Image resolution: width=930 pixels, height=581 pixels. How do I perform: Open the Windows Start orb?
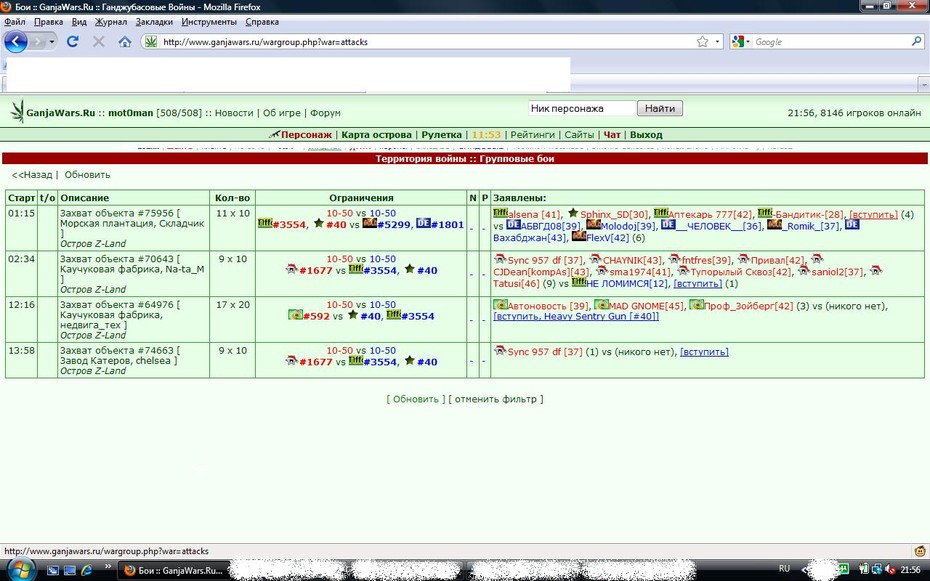[20, 570]
